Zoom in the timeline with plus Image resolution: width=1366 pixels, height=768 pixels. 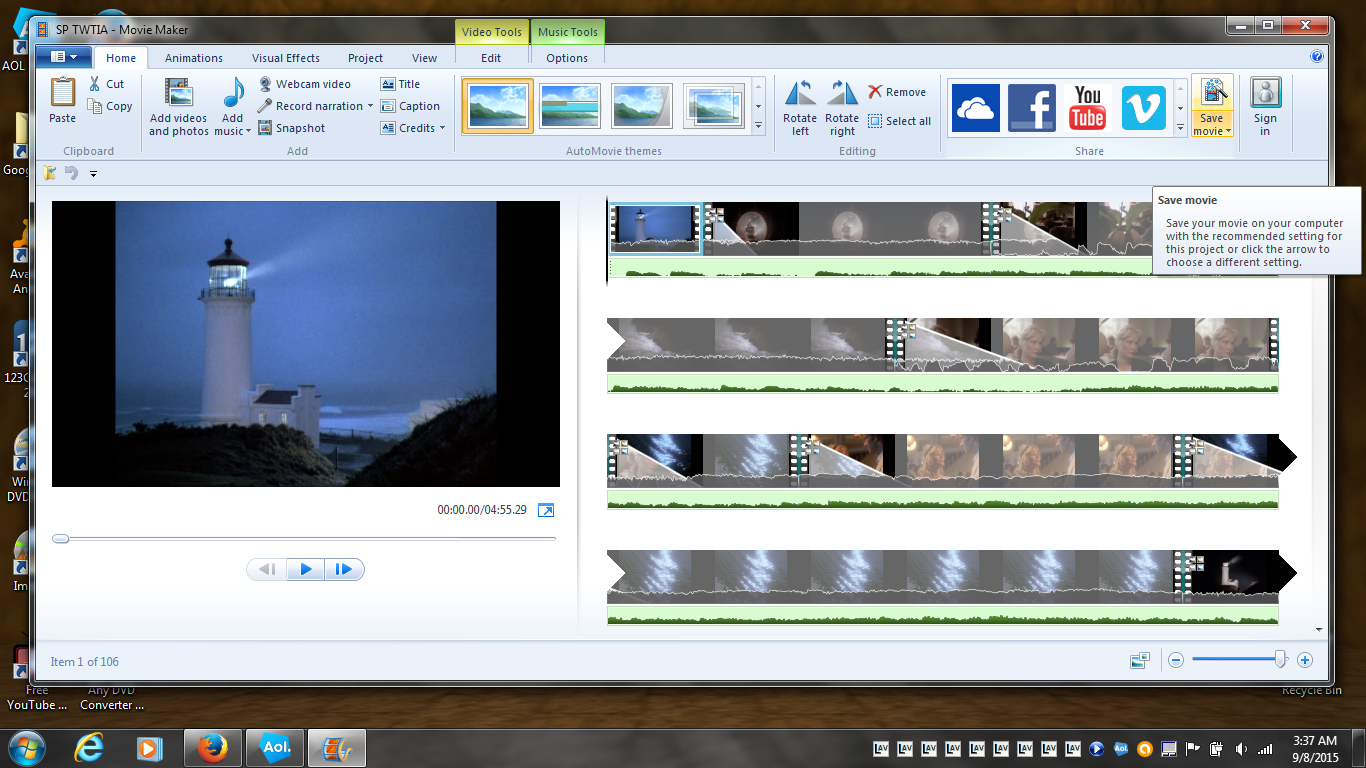click(1304, 660)
